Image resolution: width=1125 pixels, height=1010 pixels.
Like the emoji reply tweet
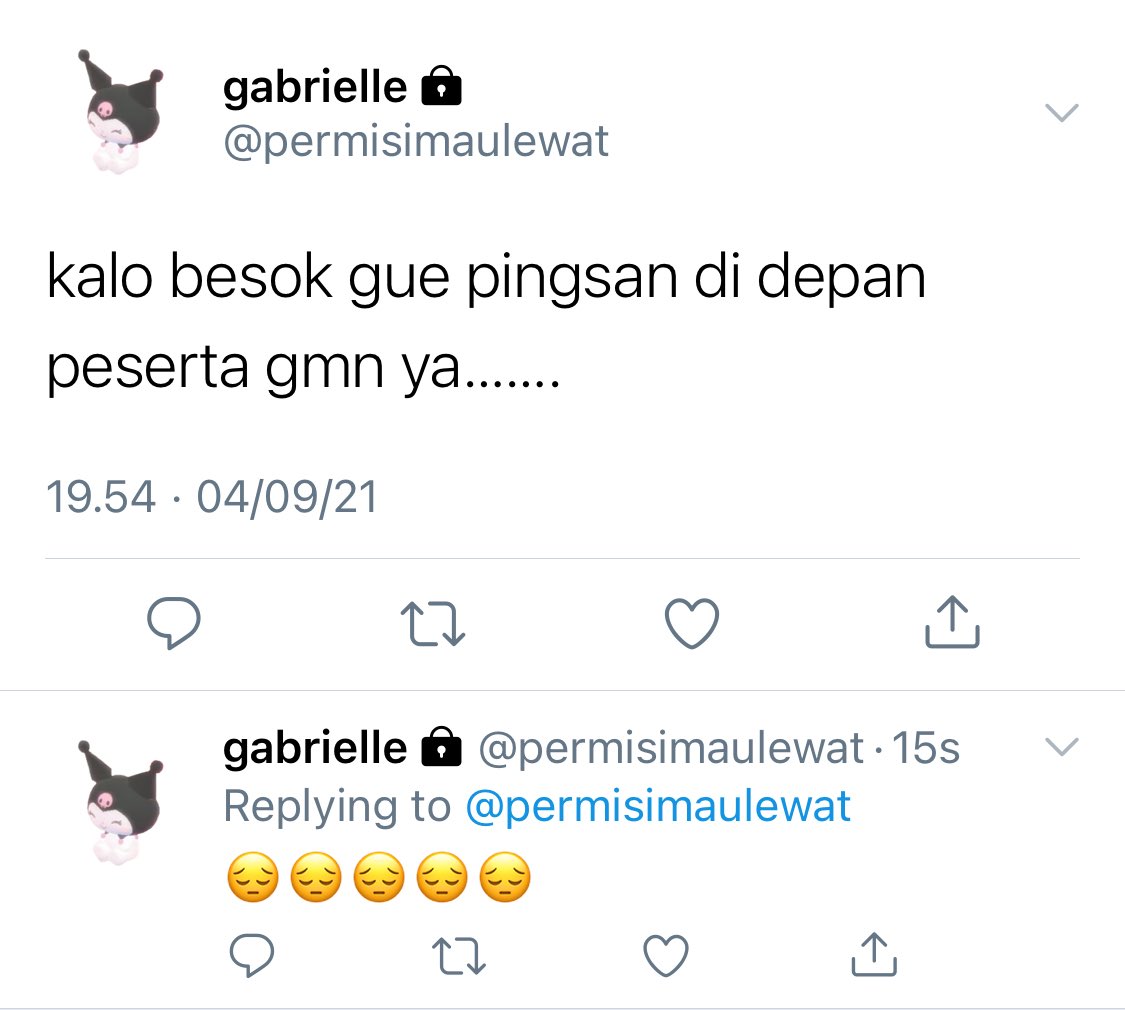pyautogui.click(x=666, y=955)
